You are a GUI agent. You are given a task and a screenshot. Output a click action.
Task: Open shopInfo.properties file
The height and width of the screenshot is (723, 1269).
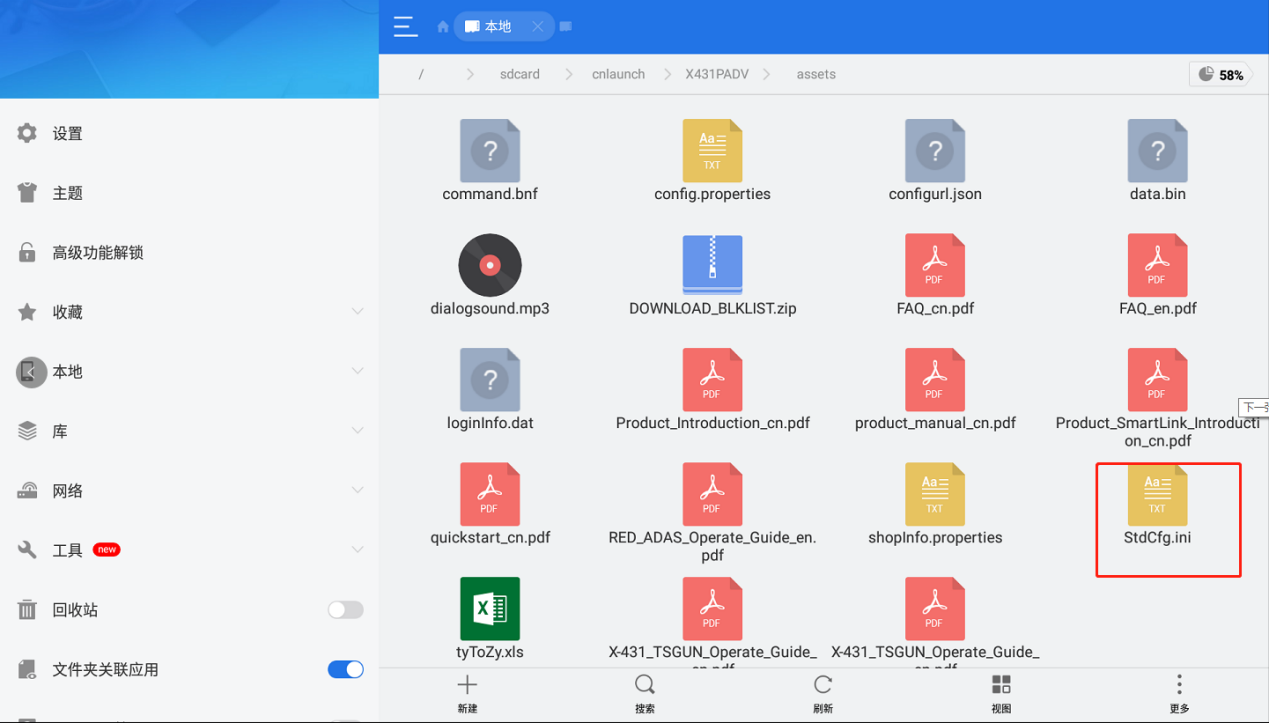(935, 504)
